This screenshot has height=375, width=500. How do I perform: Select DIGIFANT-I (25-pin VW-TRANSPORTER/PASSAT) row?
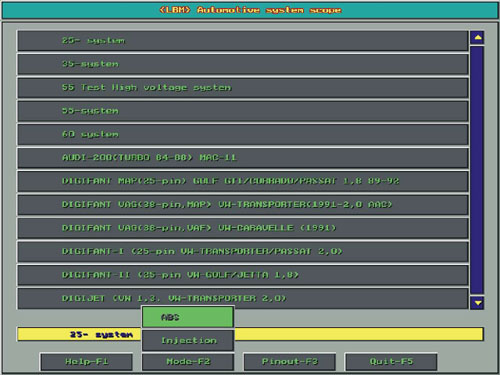click(243, 252)
